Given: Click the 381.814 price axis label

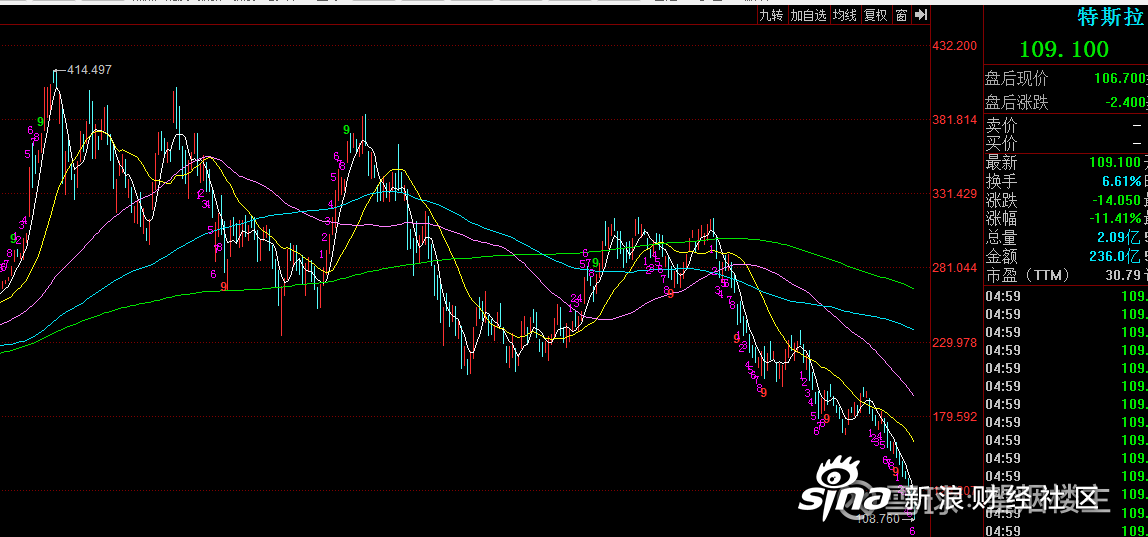Looking at the screenshot, I should [x=955, y=119].
